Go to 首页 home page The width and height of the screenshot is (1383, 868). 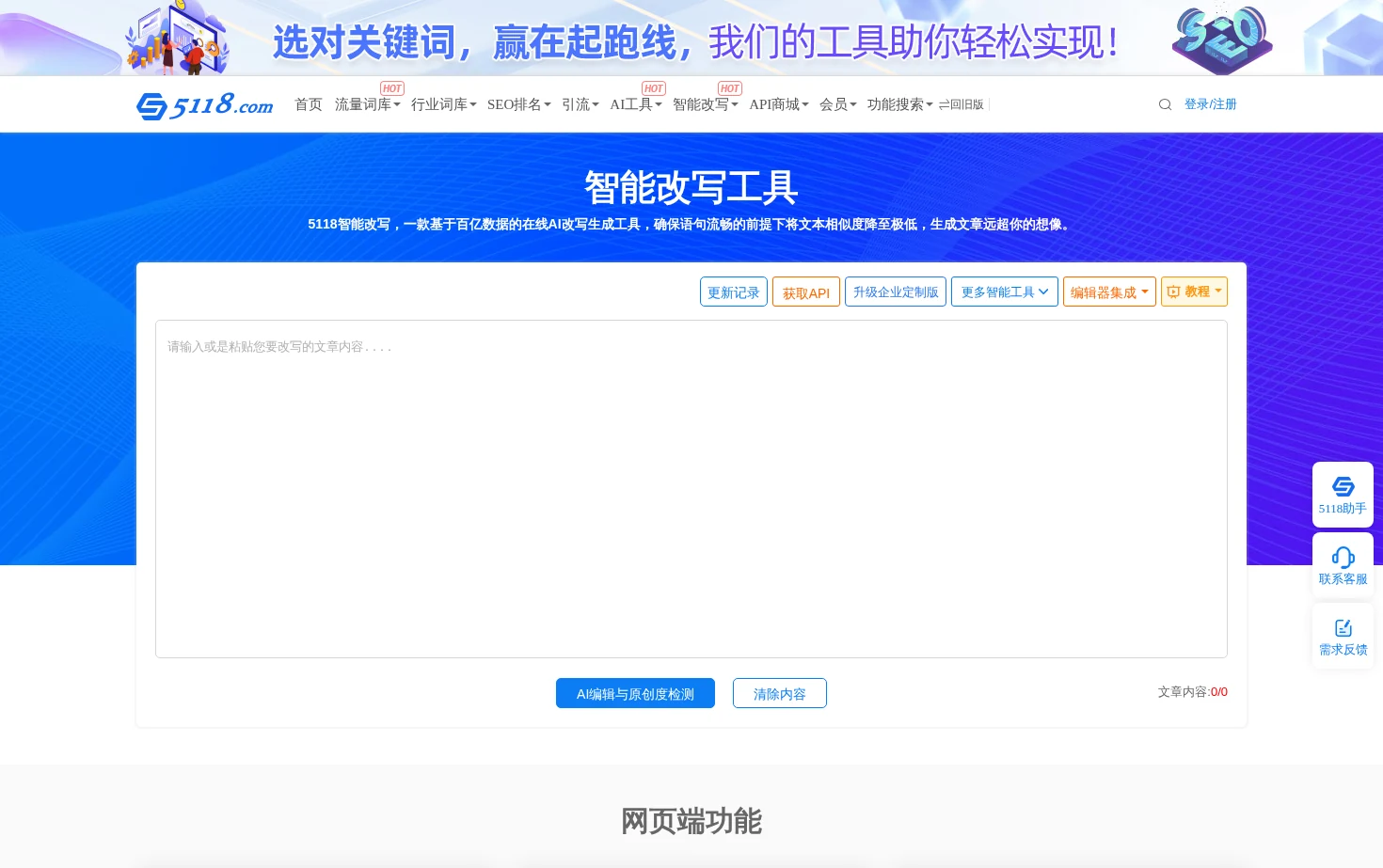click(309, 104)
